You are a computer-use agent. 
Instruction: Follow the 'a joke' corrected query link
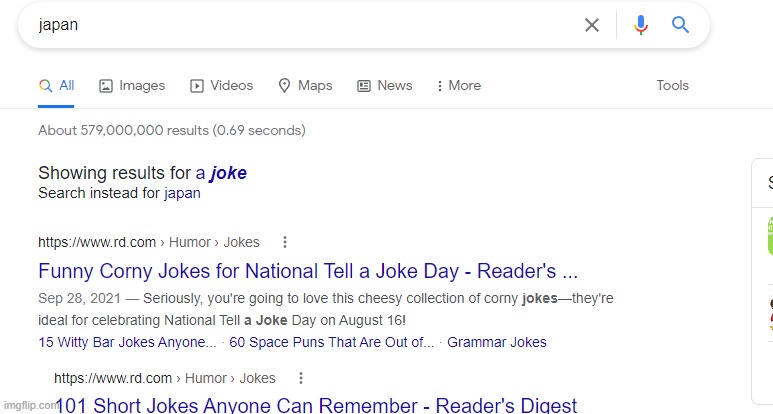(x=221, y=173)
